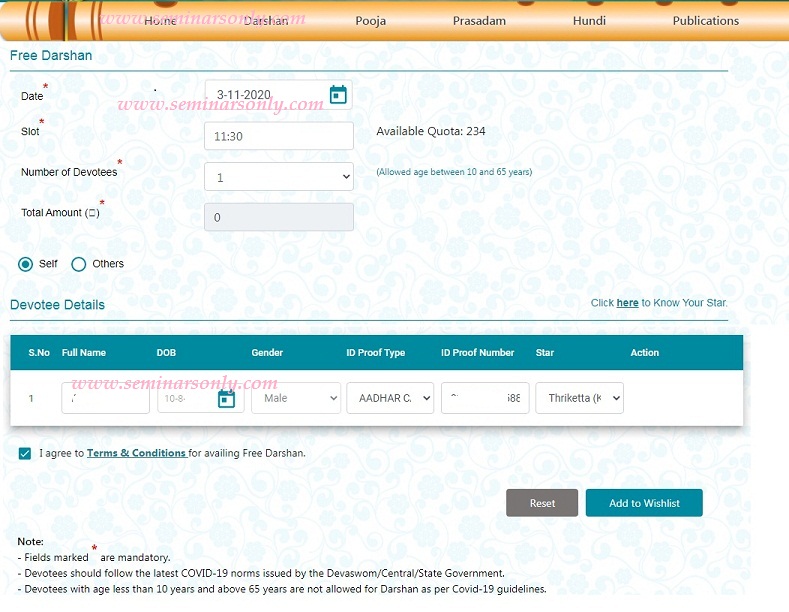
Task: Navigate to the Prasadam menu
Action: point(479,20)
